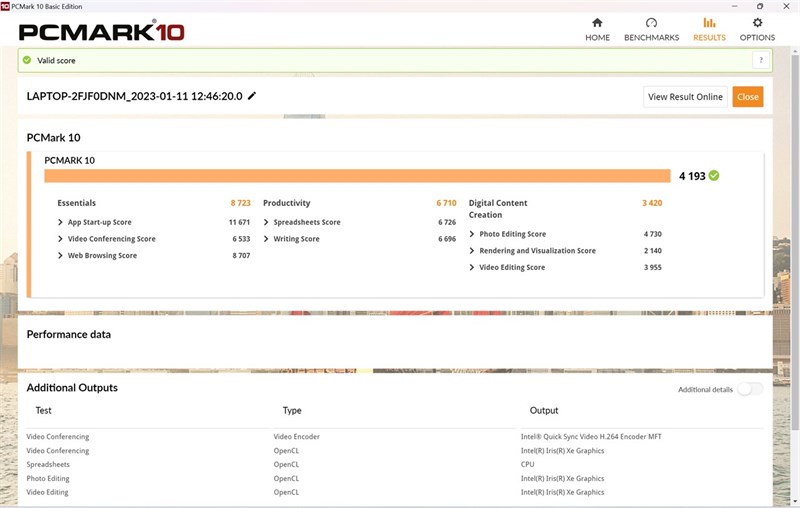
Task: Click View Result Online button
Action: [685, 97]
